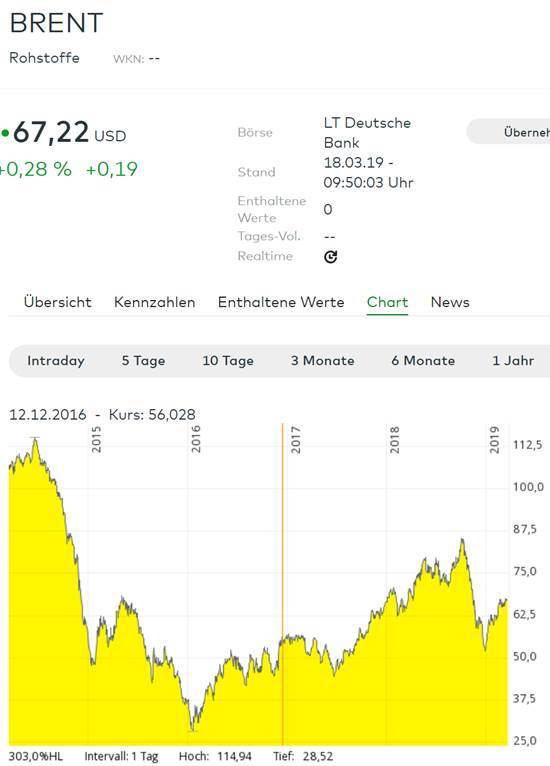The image size is (550, 766).
Task: Click the Übernehmen button at right edge
Action: [508, 131]
